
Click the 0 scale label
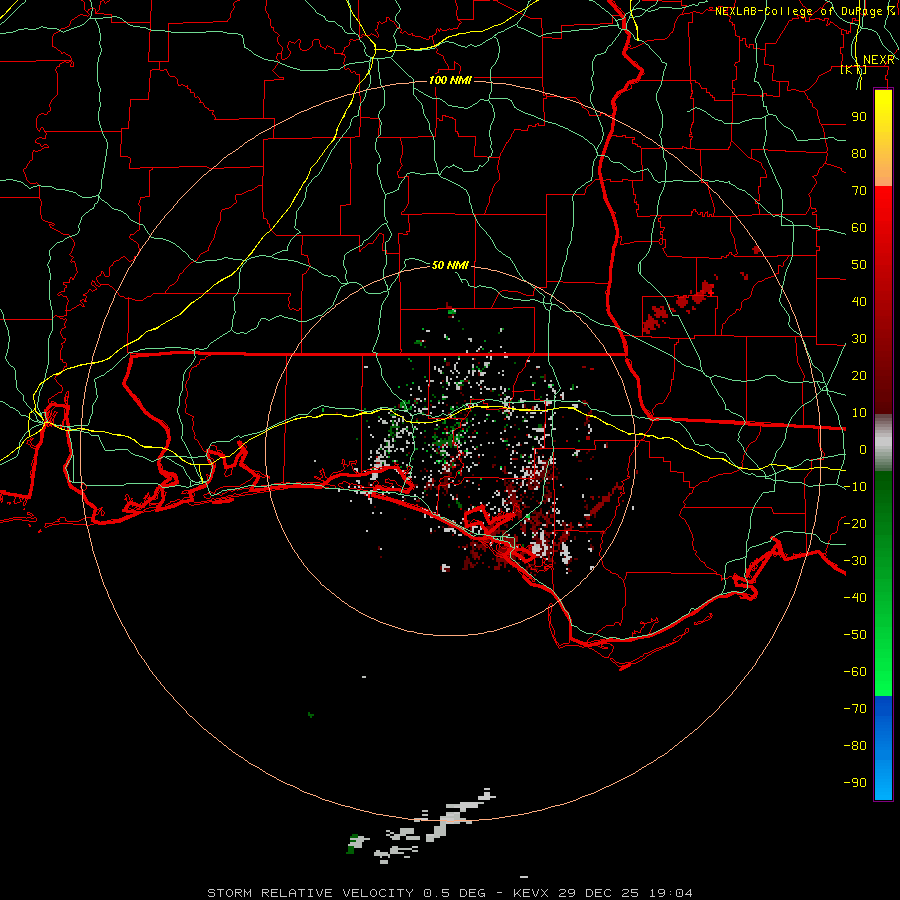tap(863, 449)
